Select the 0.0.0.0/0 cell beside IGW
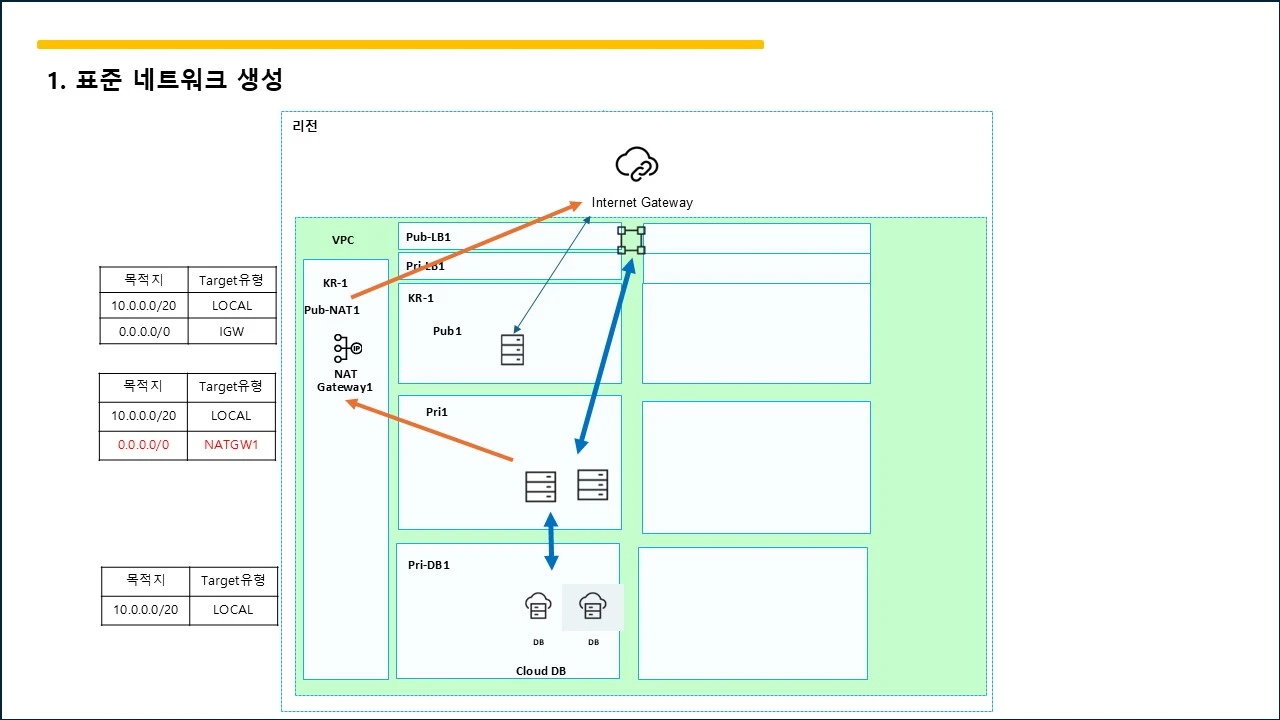The image size is (1280, 720). coord(144,331)
